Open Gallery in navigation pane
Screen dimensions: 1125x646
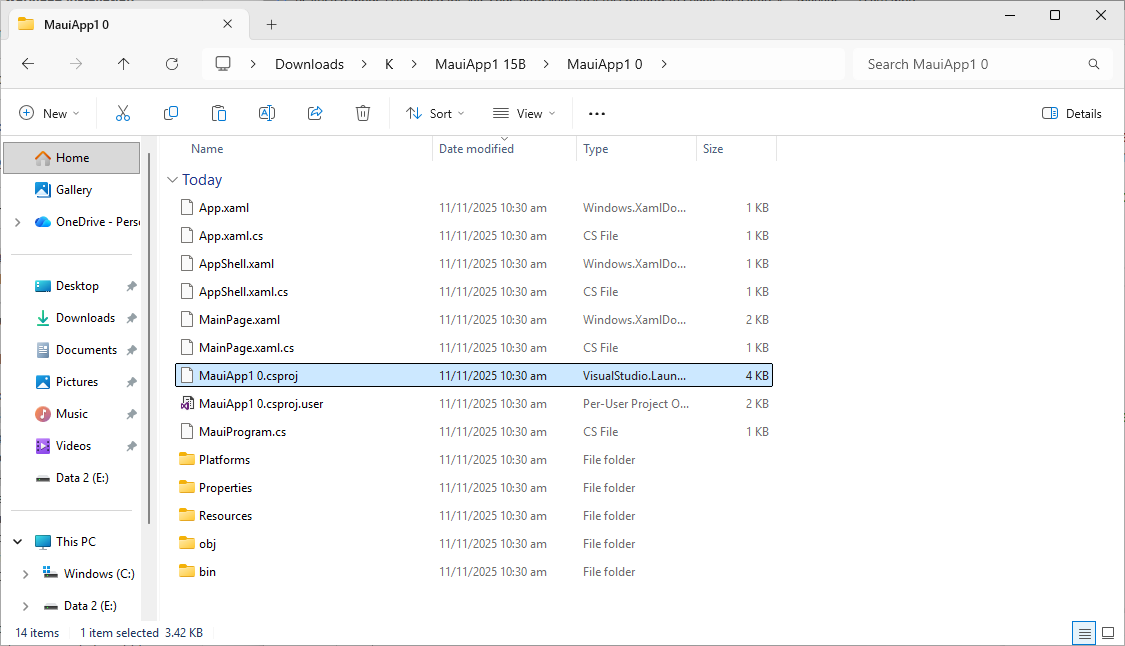tap(72, 190)
